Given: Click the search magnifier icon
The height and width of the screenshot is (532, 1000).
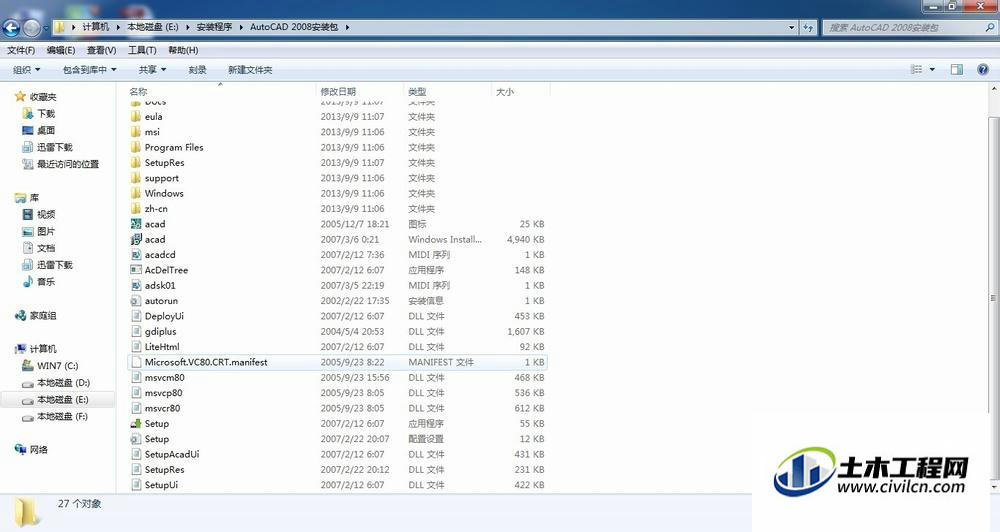Looking at the screenshot, I should coord(989,27).
